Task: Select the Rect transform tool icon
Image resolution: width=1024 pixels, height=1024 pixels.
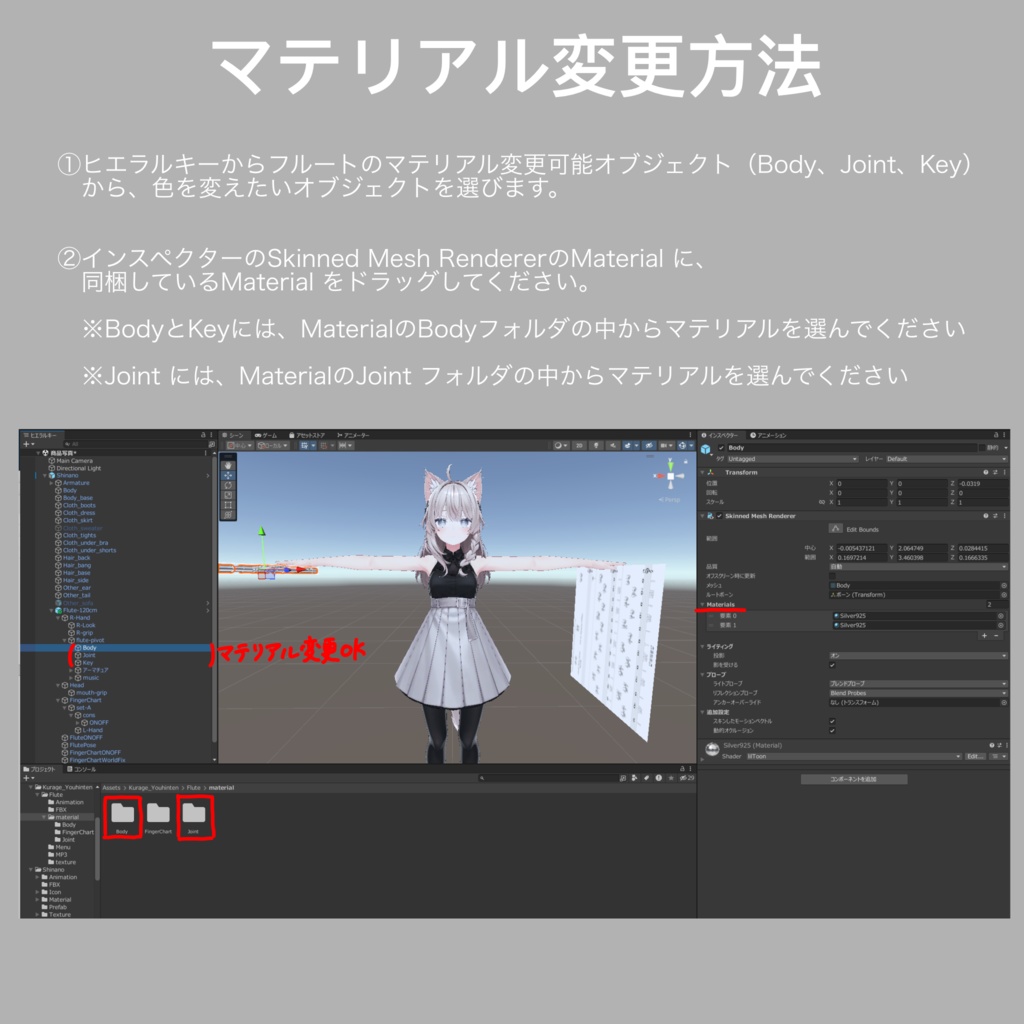Action: pyautogui.click(x=229, y=504)
